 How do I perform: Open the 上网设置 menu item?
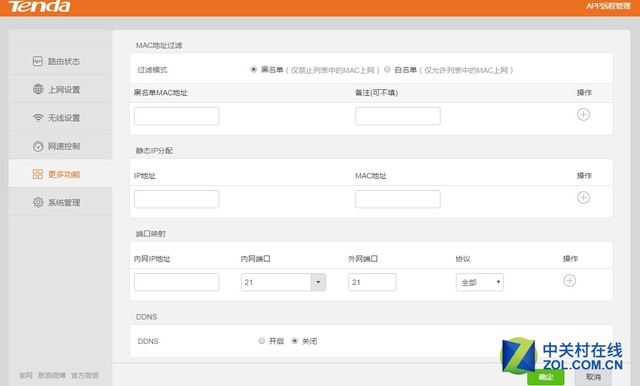[60, 89]
